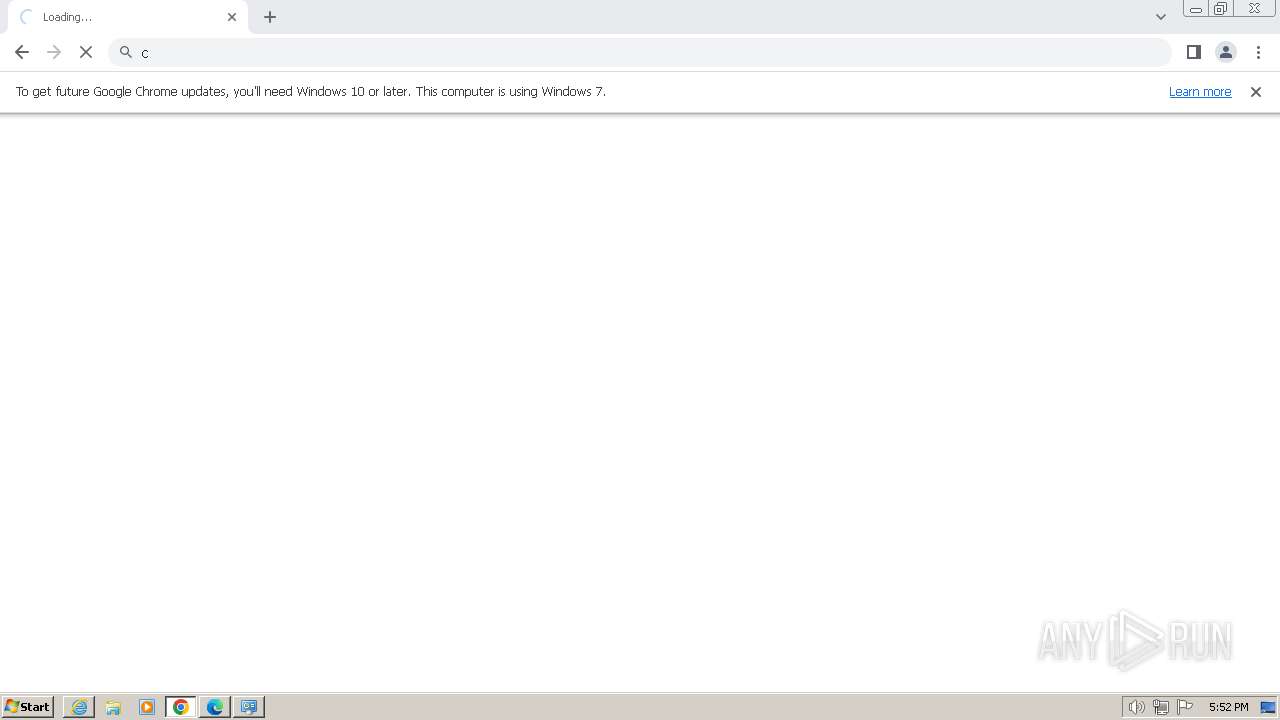Open the Chrome profile menu
1280x720 pixels.
click(x=1225, y=52)
